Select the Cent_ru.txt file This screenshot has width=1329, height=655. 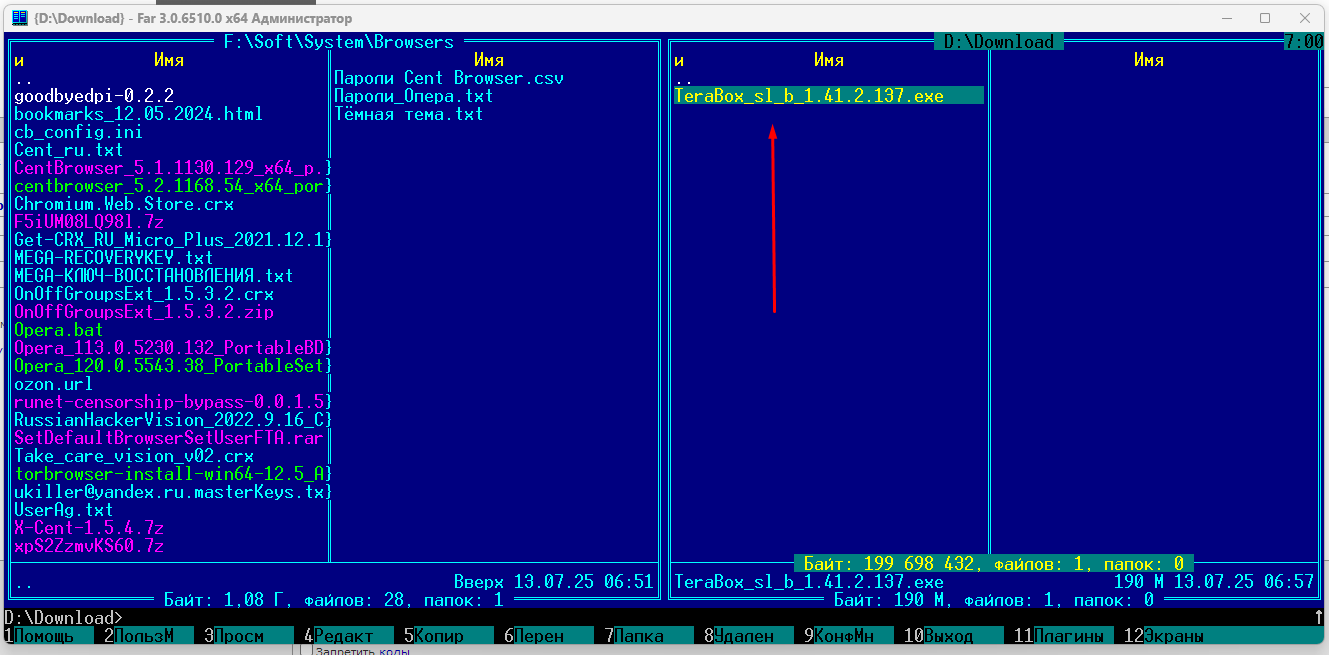tap(68, 150)
